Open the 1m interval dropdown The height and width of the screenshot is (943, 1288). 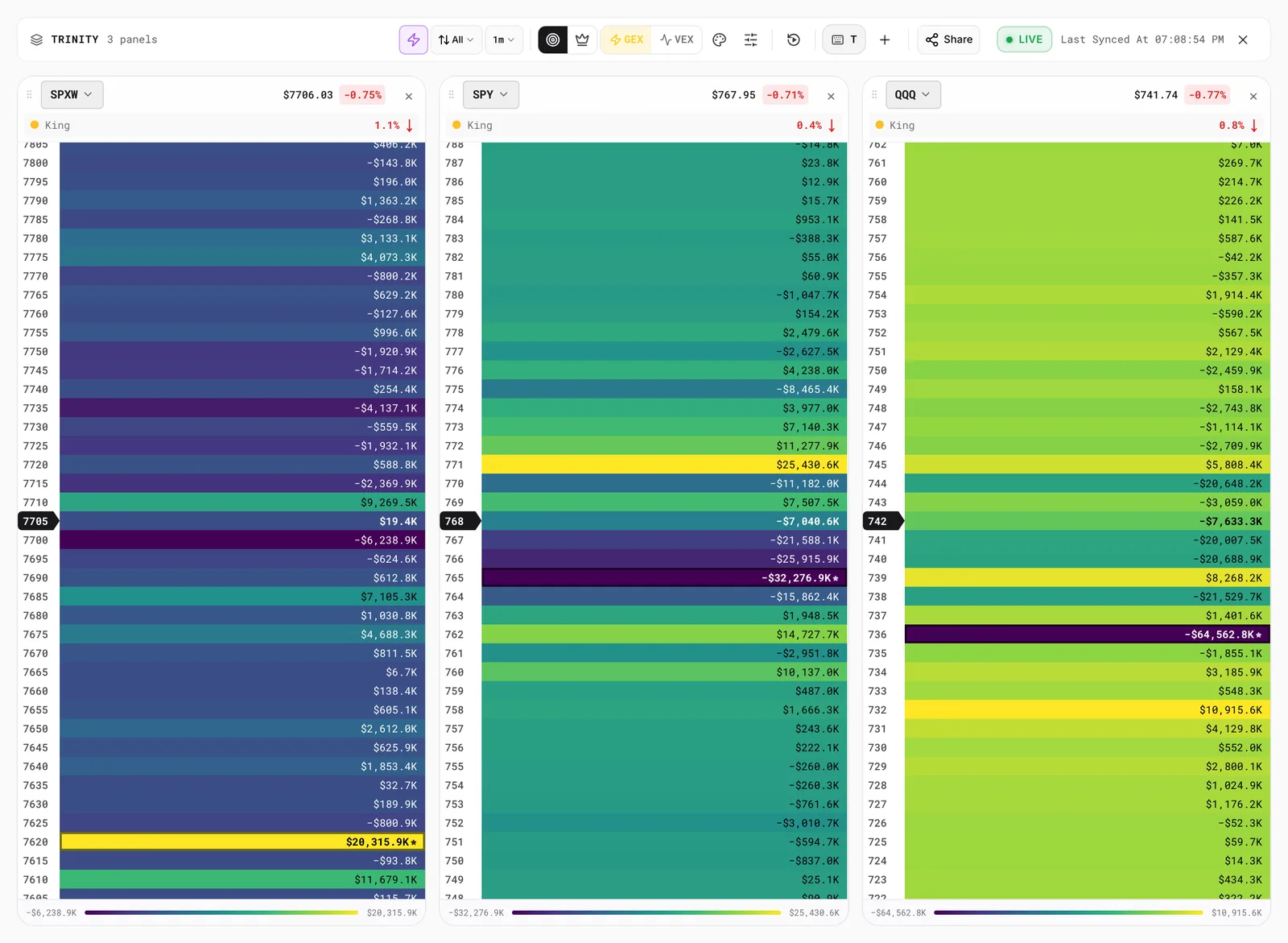tap(504, 39)
